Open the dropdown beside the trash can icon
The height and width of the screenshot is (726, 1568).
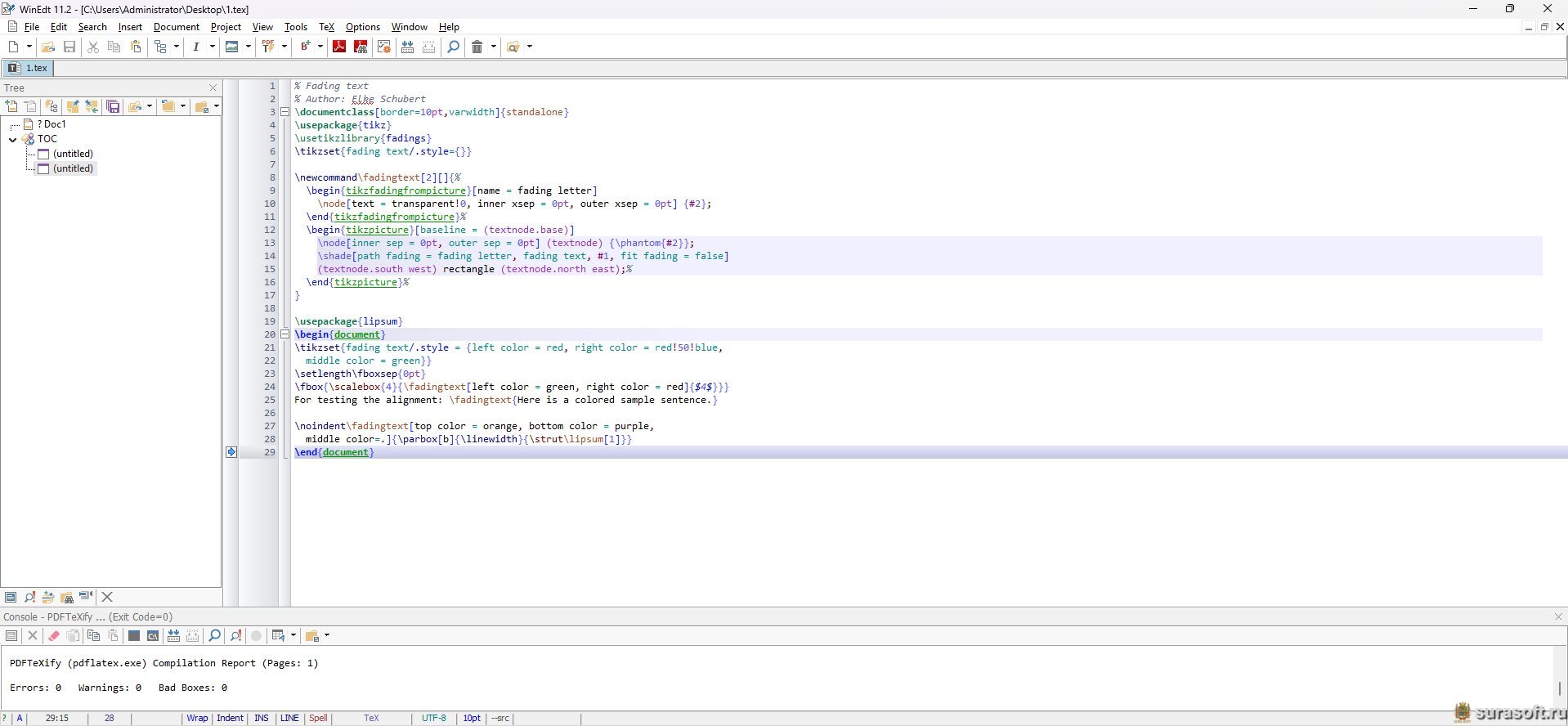tap(494, 47)
